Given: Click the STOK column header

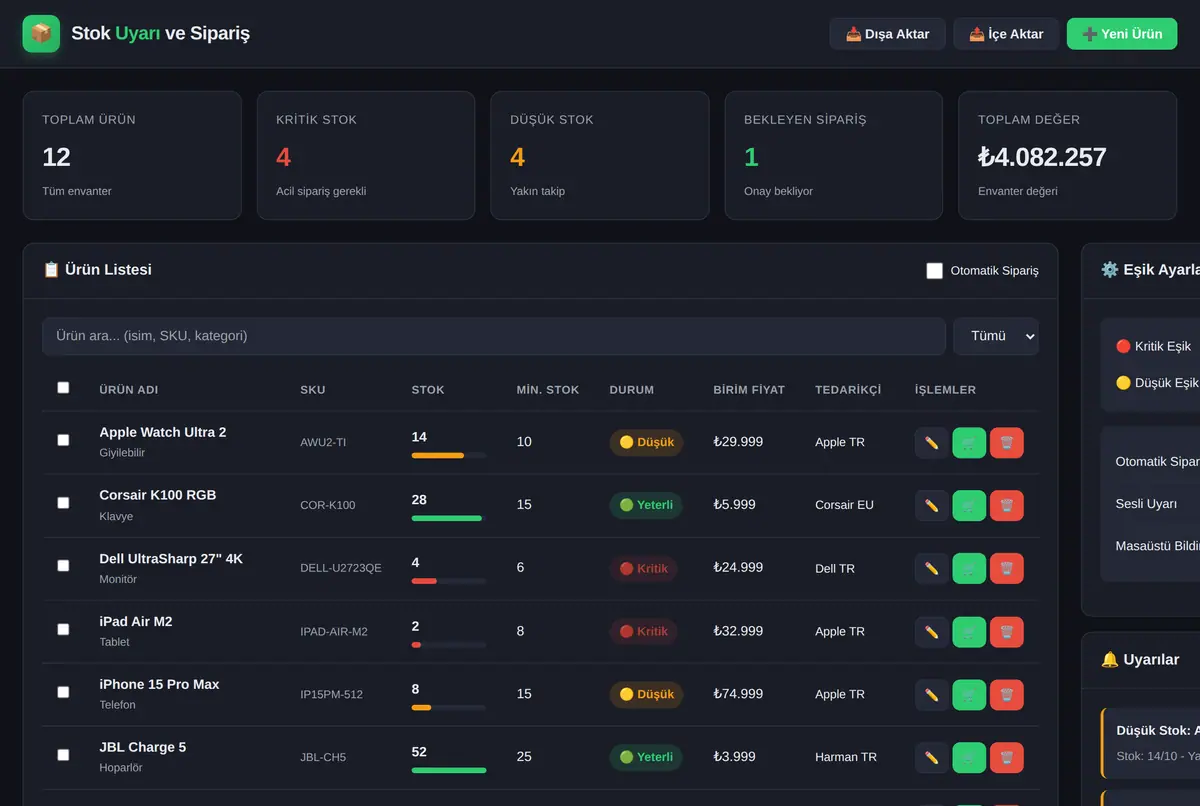Looking at the screenshot, I should pyautogui.click(x=428, y=390).
